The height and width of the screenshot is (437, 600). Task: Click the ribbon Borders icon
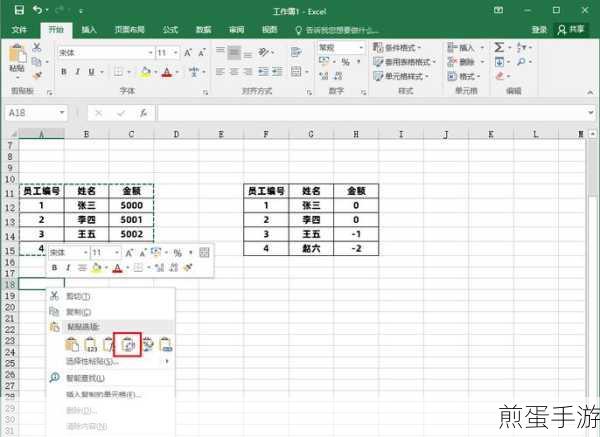click(x=119, y=72)
